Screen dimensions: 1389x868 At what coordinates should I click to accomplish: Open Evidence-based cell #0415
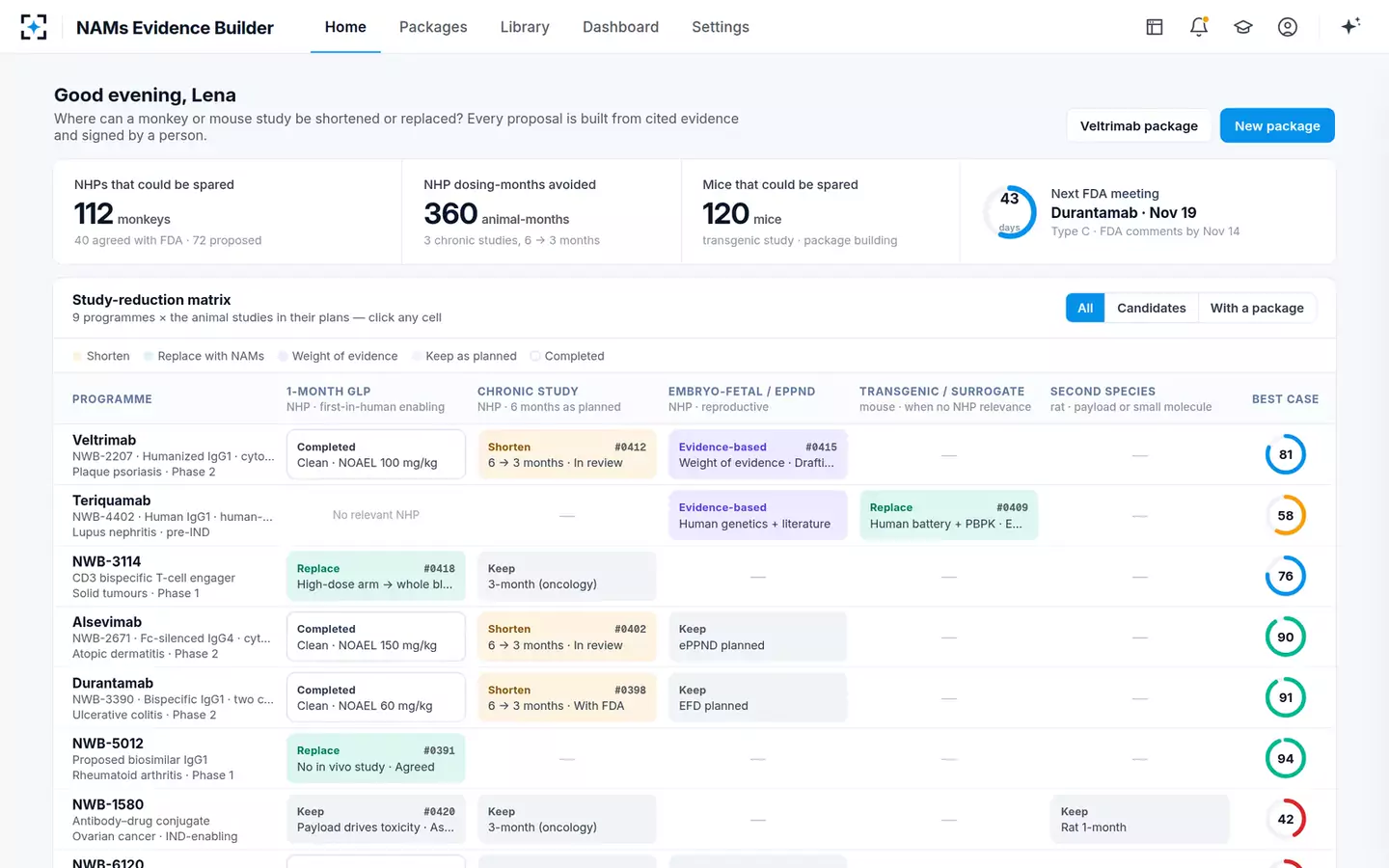[758, 454]
